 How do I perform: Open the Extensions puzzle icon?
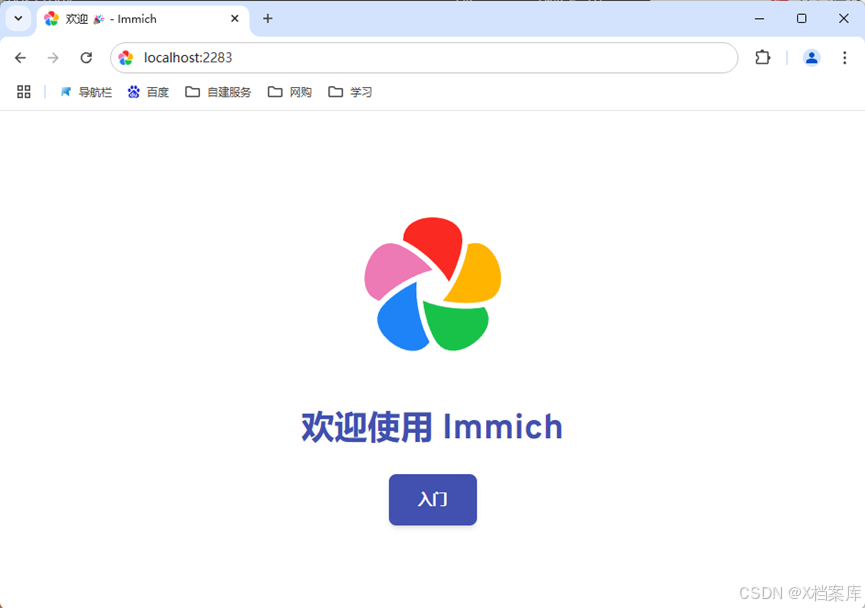coord(762,57)
